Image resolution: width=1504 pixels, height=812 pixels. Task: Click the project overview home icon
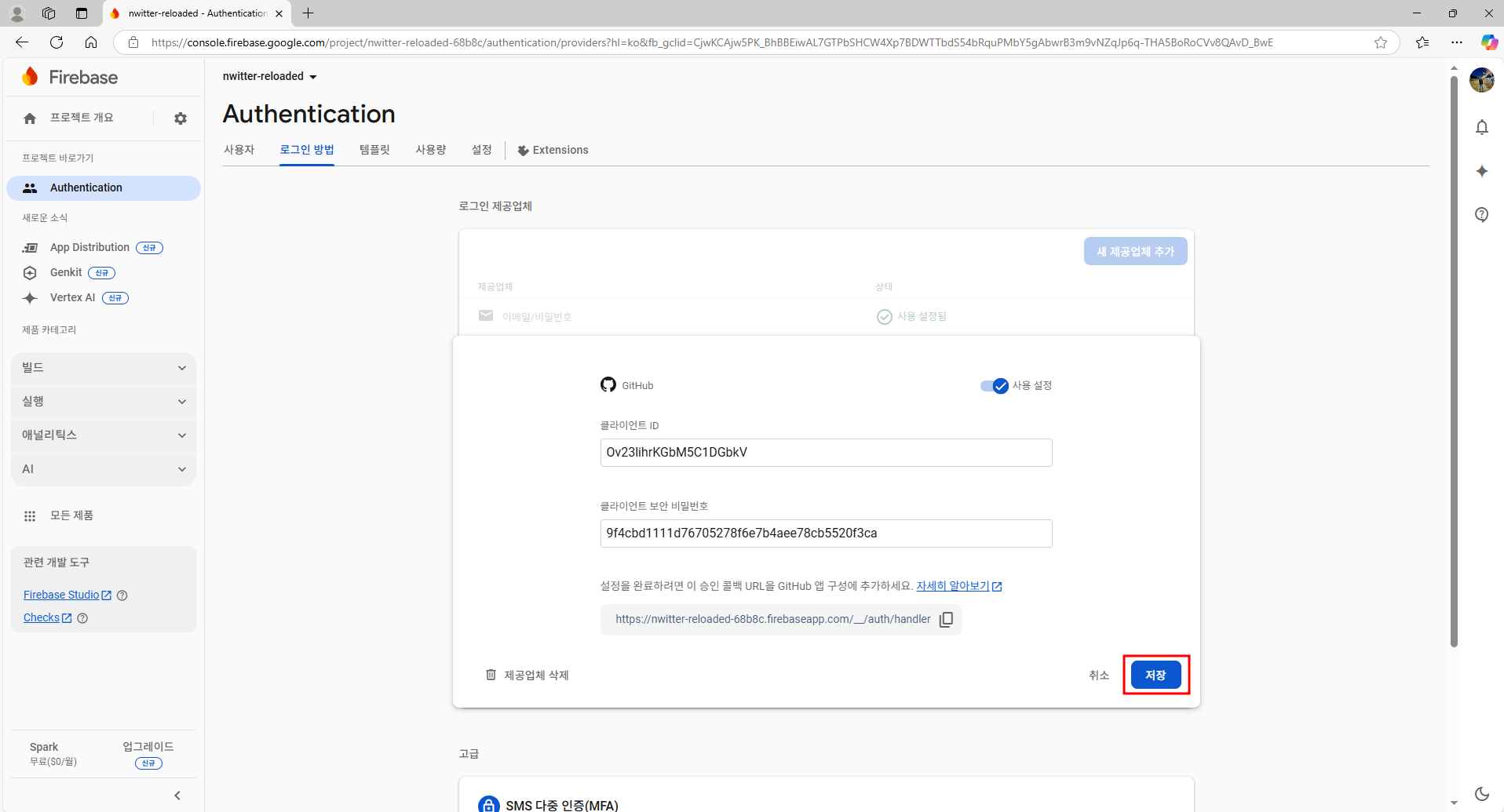[30, 118]
